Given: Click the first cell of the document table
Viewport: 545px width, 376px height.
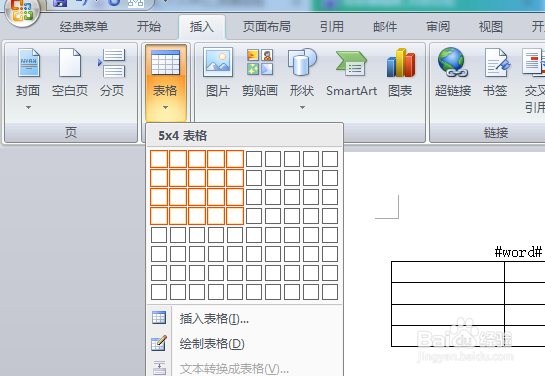Looking at the screenshot, I should (x=448, y=272).
